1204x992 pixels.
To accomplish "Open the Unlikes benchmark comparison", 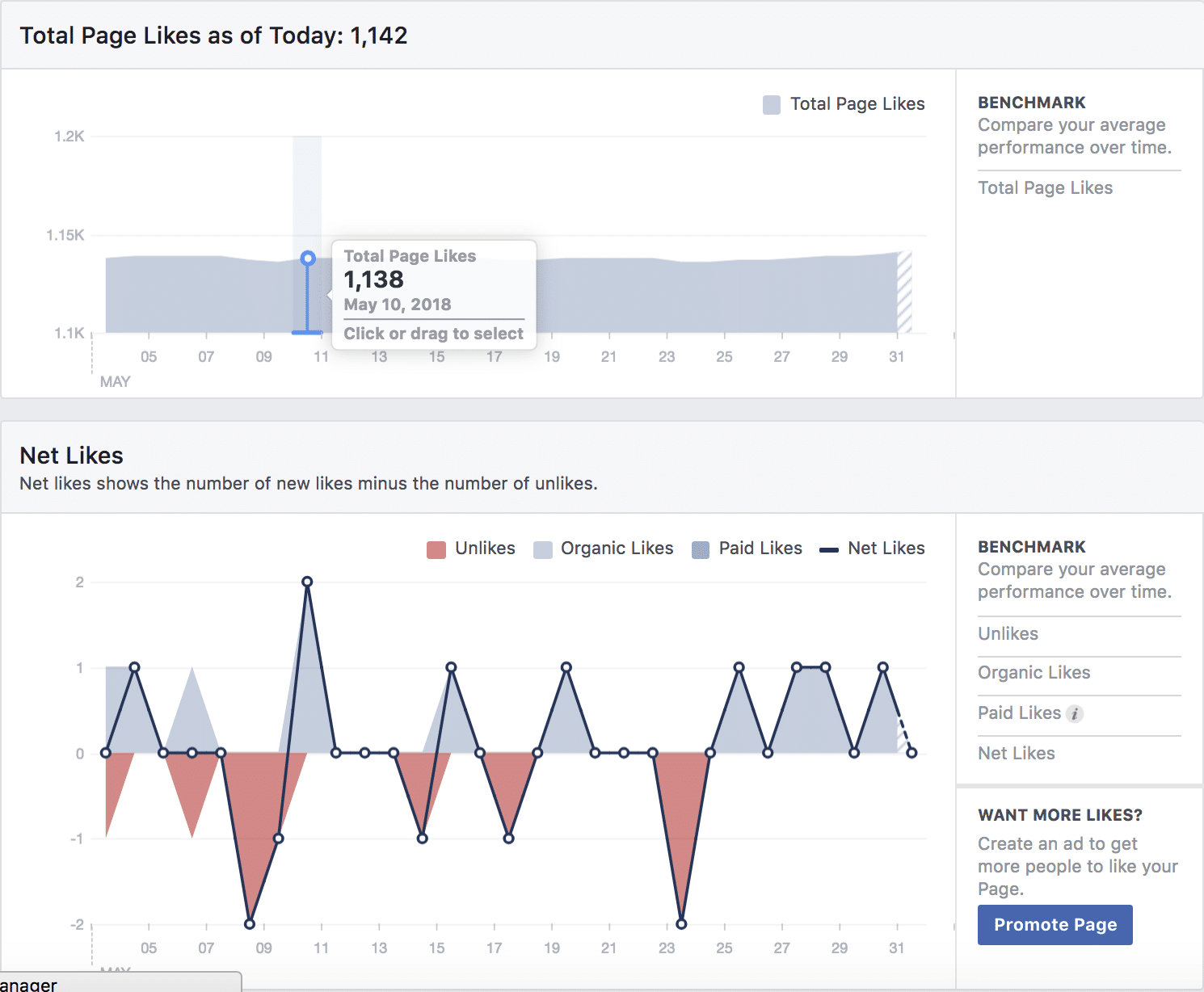I will click(x=1008, y=633).
